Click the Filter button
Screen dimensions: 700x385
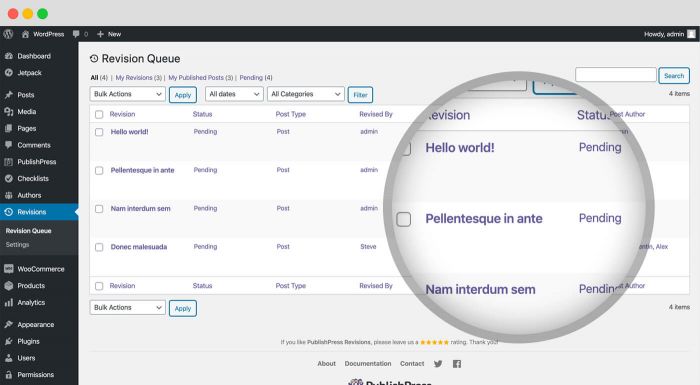pyautogui.click(x=360, y=95)
